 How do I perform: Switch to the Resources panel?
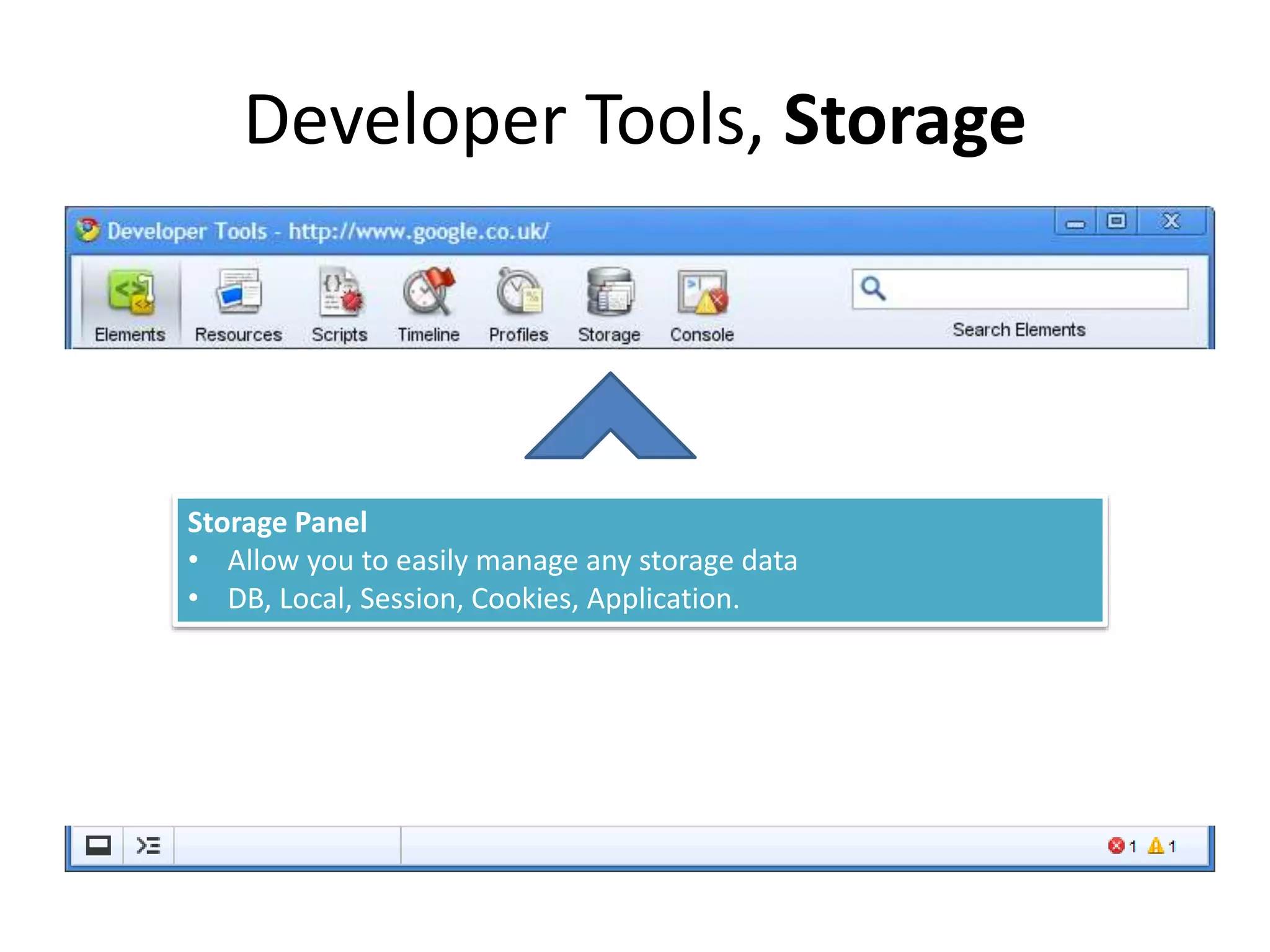(239, 306)
